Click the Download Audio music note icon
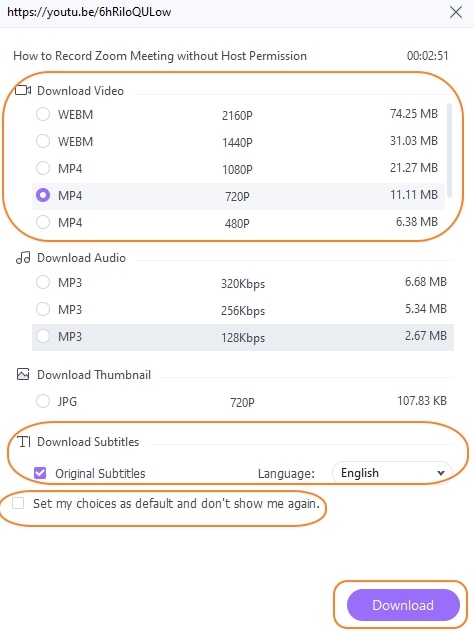The width and height of the screenshot is (474, 631). (x=23, y=258)
